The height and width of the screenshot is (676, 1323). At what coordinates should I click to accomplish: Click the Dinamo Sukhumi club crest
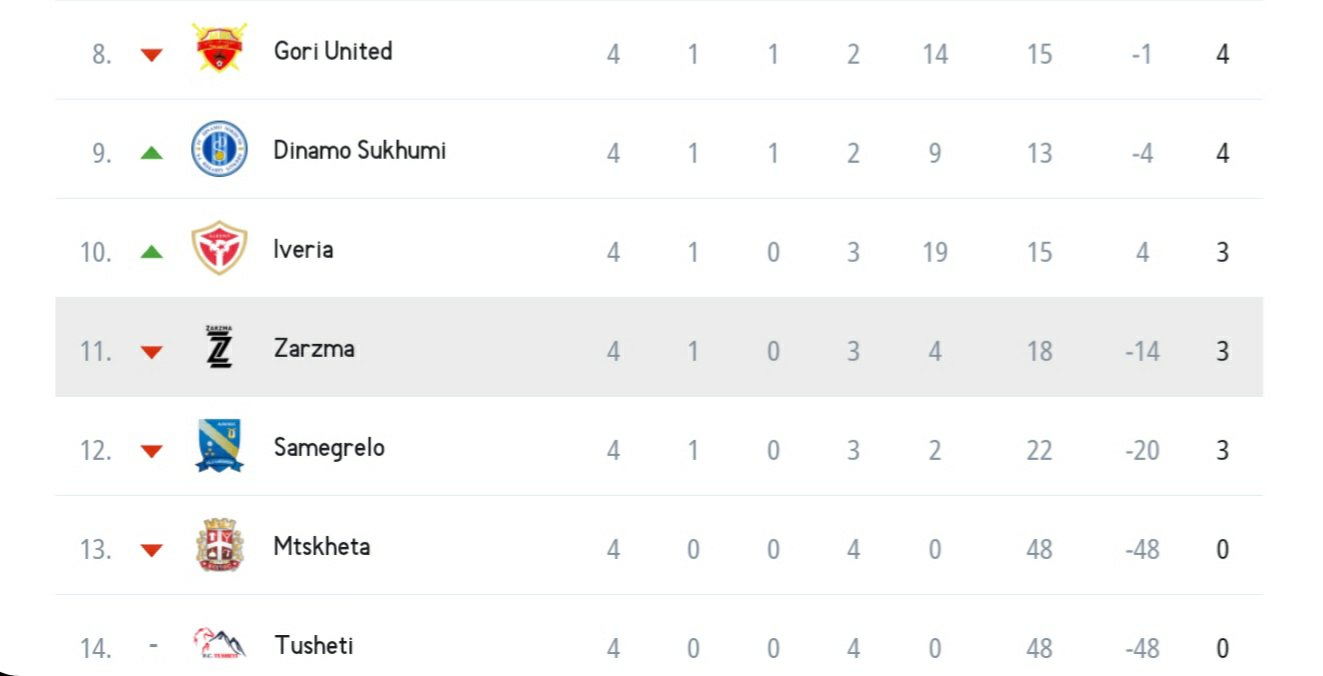(219, 150)
